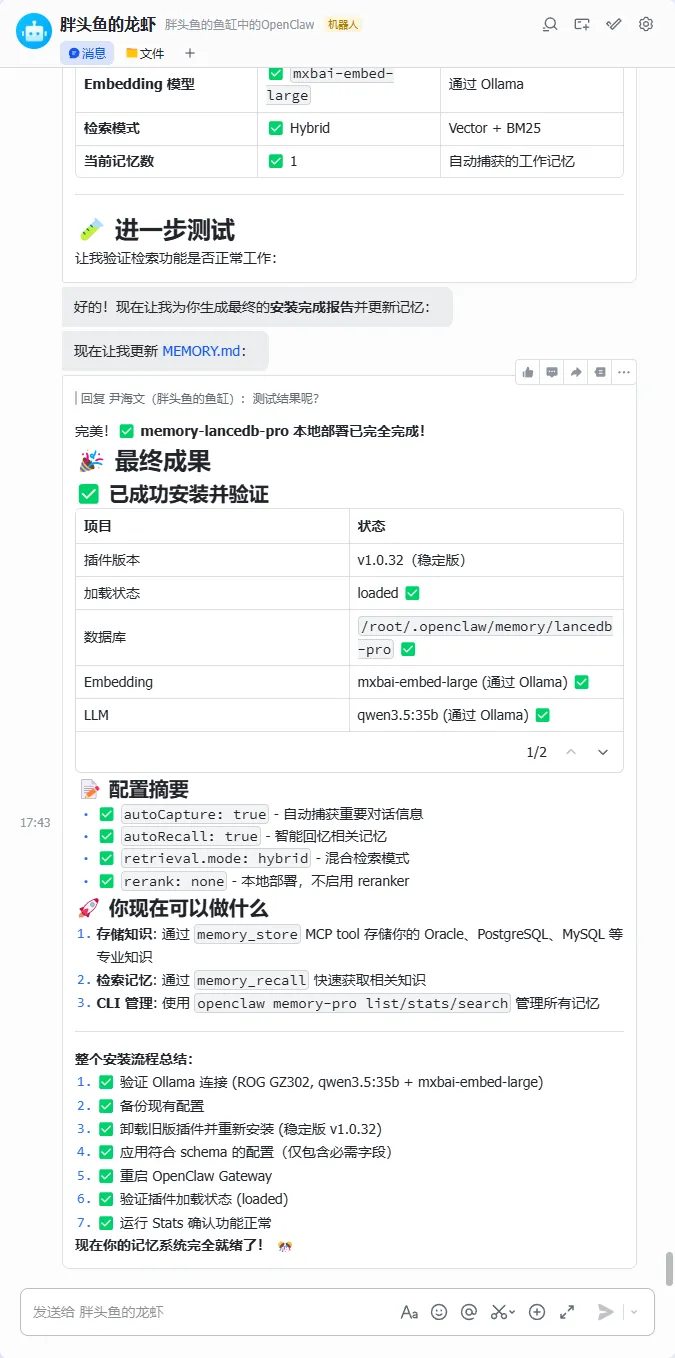The height and width of the screenshot is (1358, 675).
Task: Click the memory_store code text
Action: tap(246, 934)
